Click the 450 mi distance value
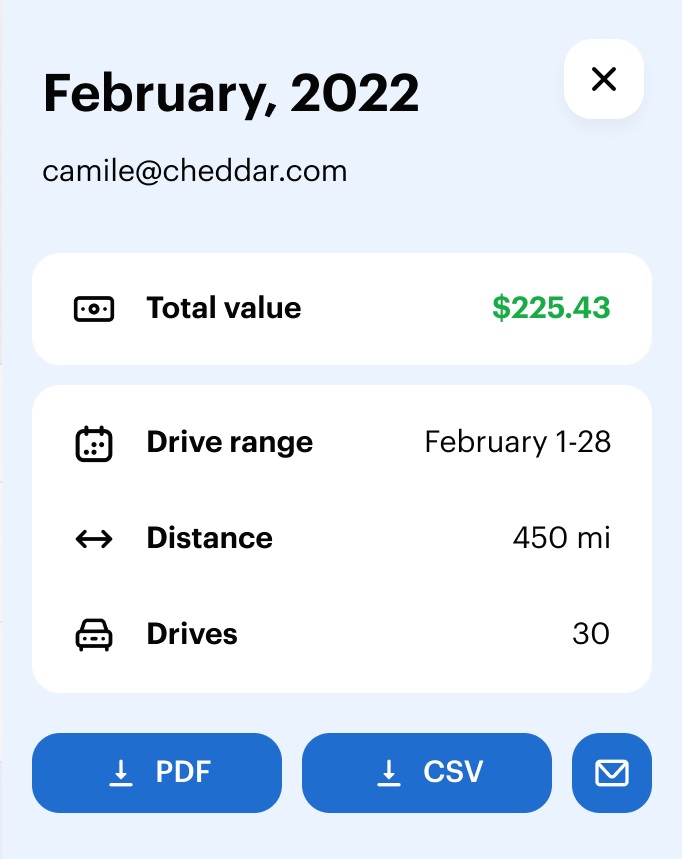 561,537
